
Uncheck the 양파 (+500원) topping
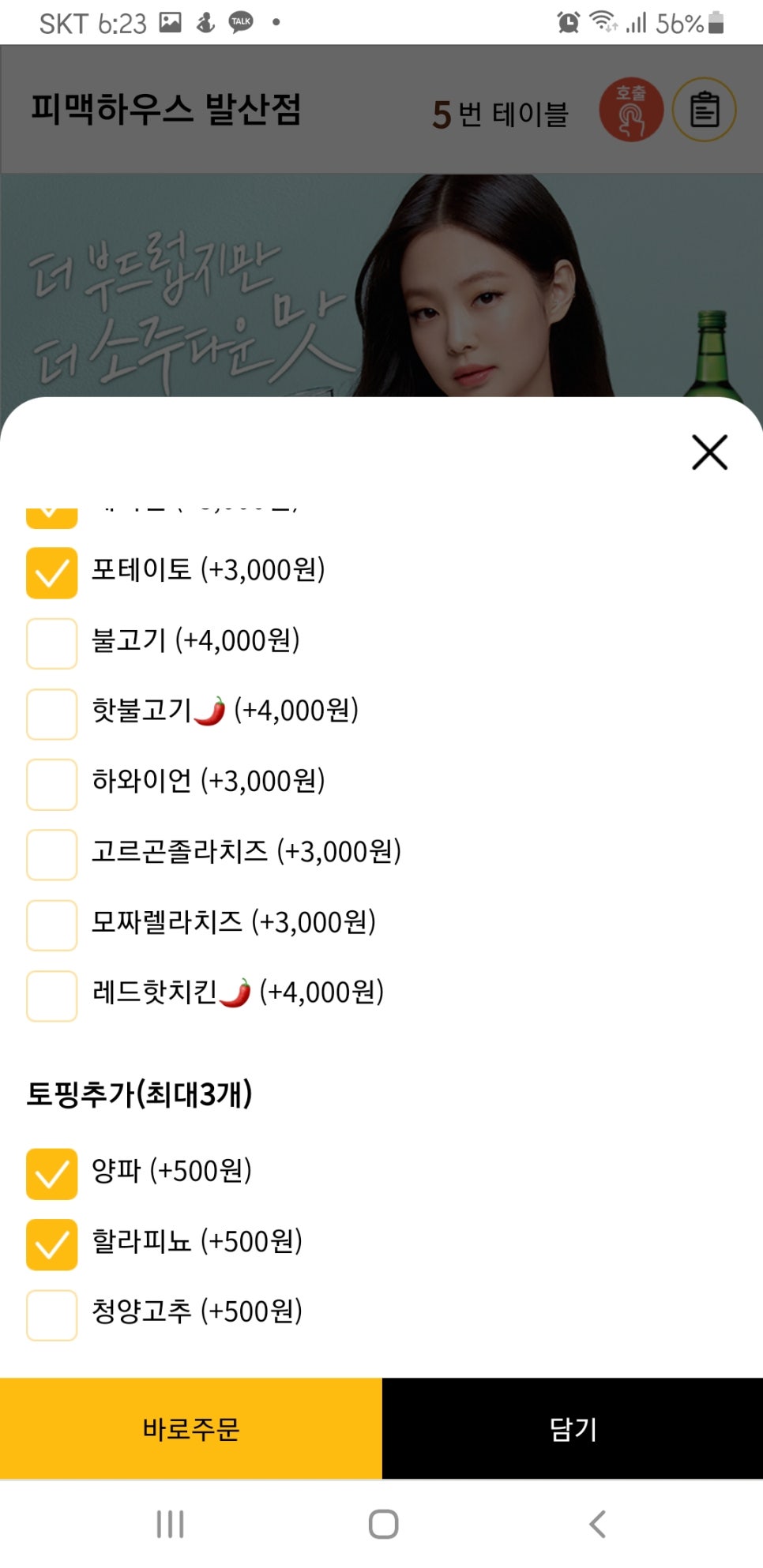[x=52, y=1173]
